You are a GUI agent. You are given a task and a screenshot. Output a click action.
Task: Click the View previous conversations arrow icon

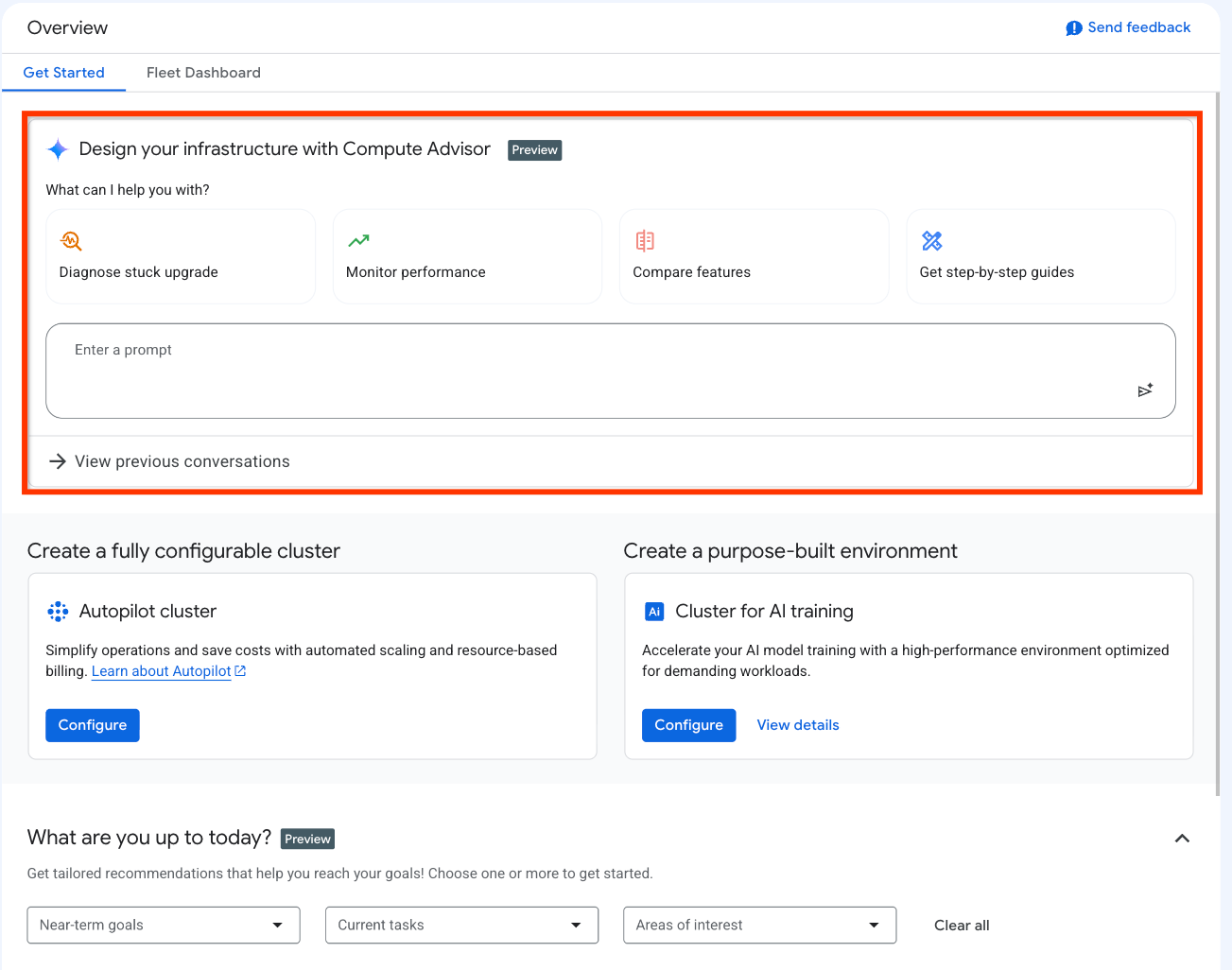tap(58, 461)
